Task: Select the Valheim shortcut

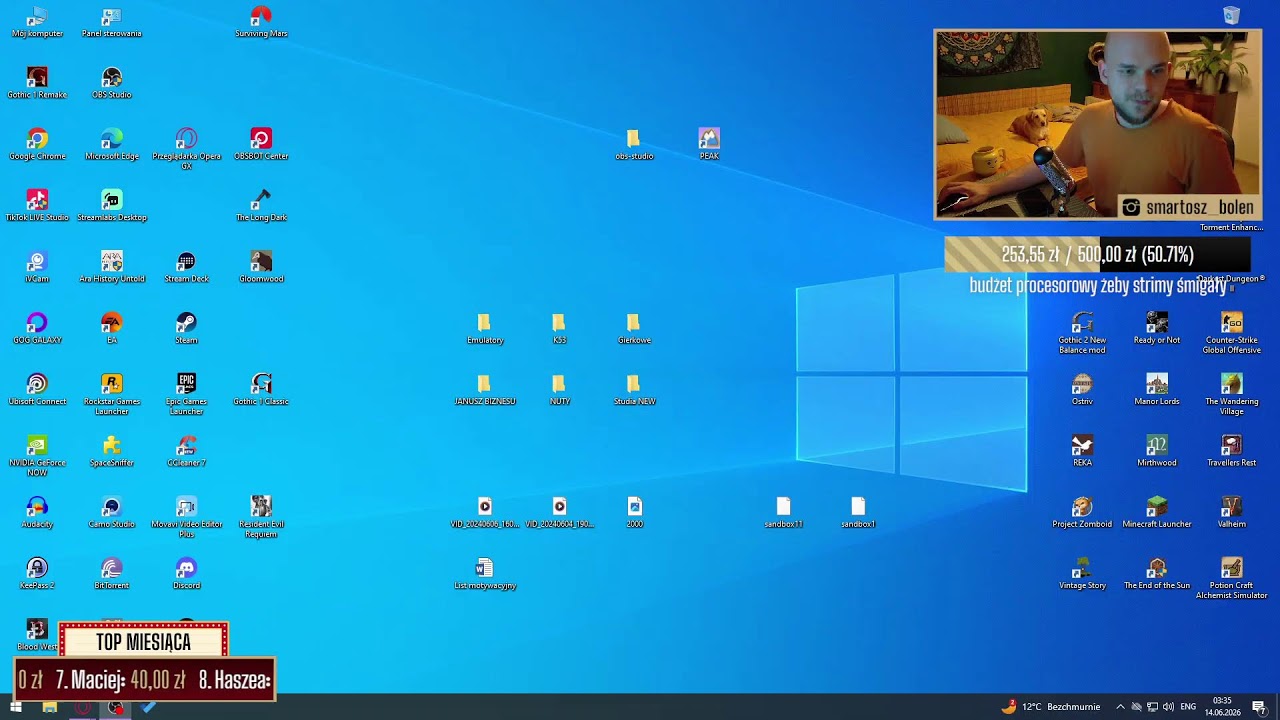Action: tap(1232, 512)
